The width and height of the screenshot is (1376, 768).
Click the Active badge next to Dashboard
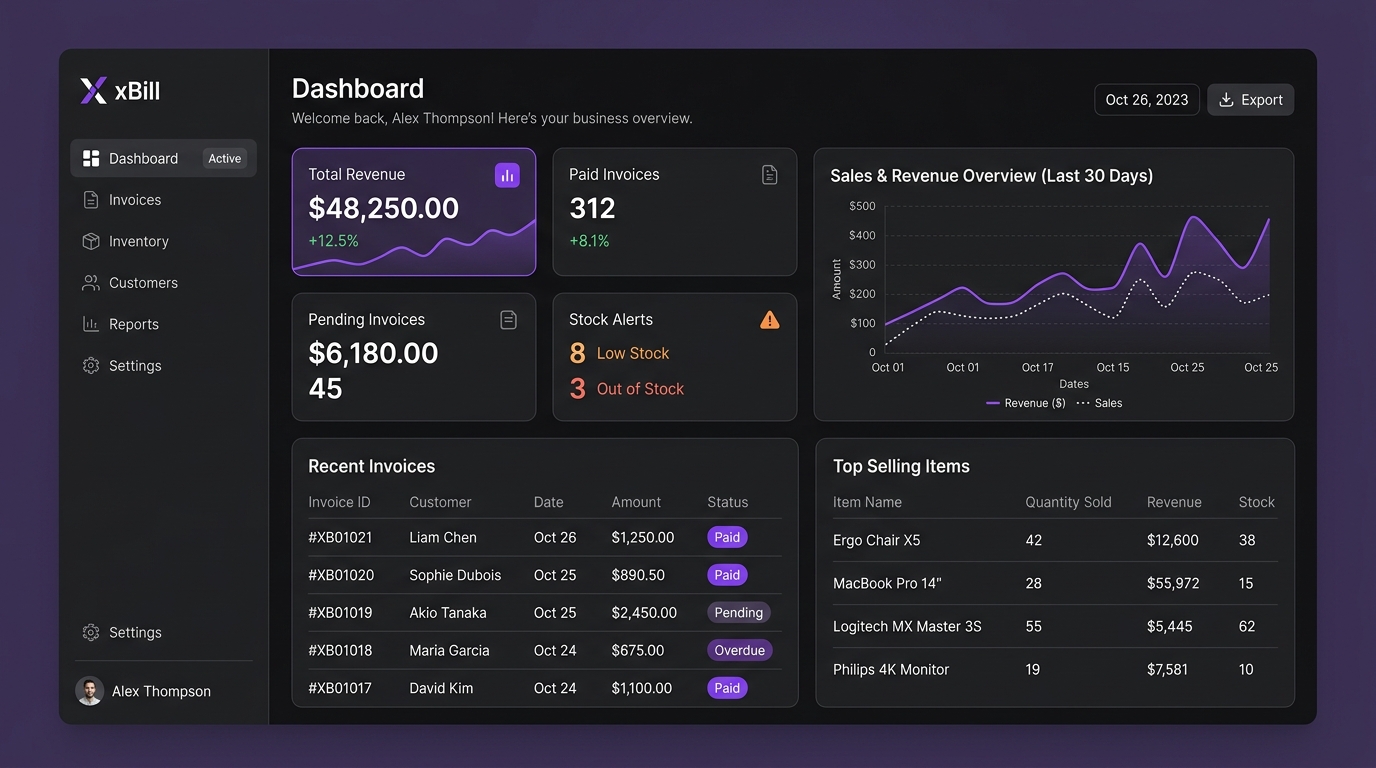coord(225,158)
